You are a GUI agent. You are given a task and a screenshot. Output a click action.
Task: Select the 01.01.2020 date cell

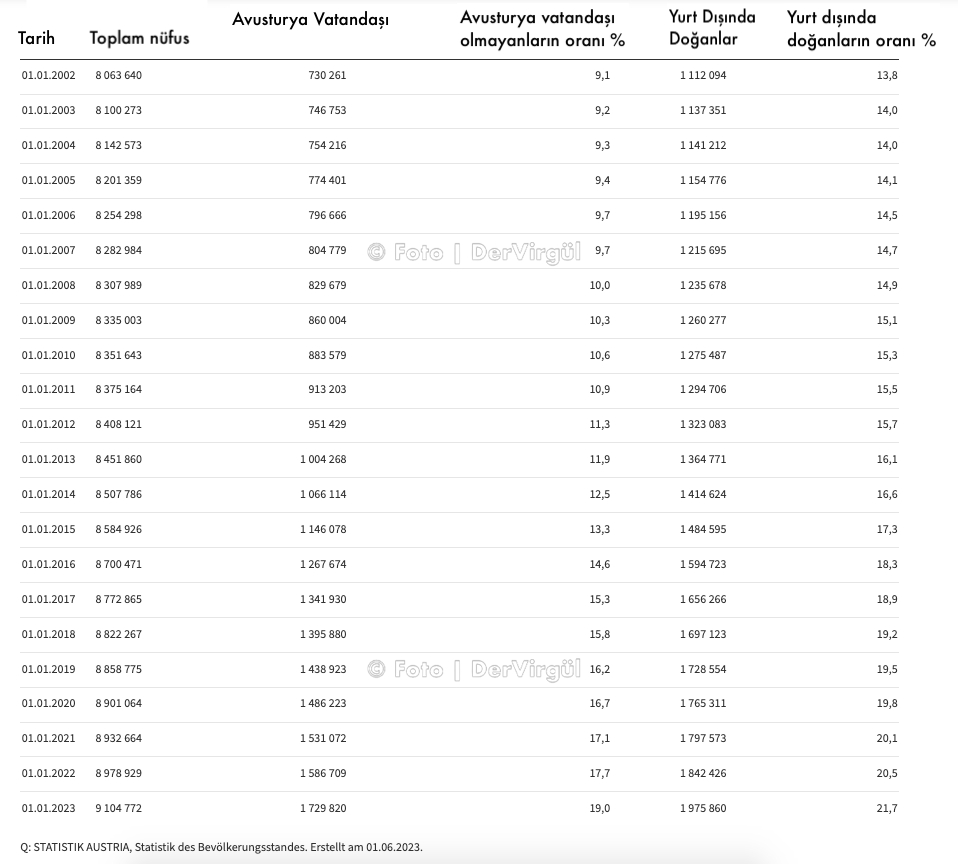coord(48,703)
